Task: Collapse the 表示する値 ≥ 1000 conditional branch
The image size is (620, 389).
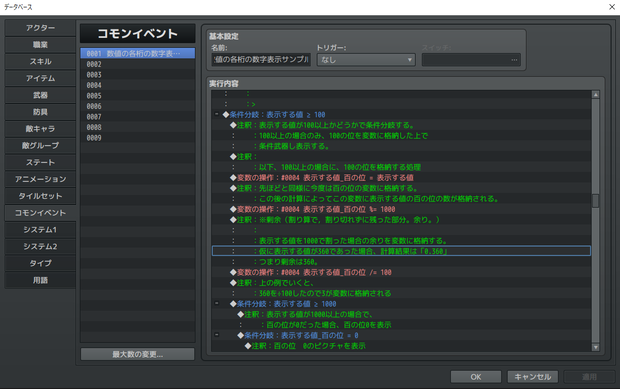Action: [216, 303]
